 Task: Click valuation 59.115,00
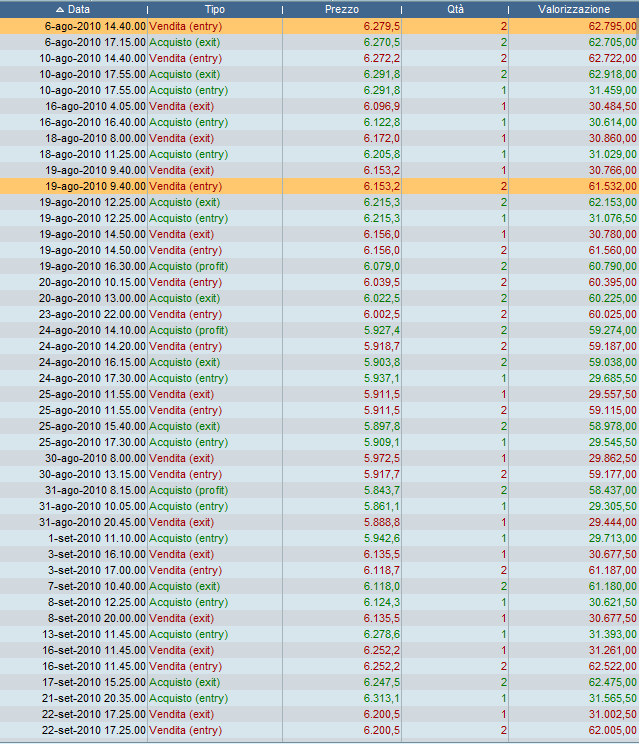pyautogui.click(x=612, y=410)
